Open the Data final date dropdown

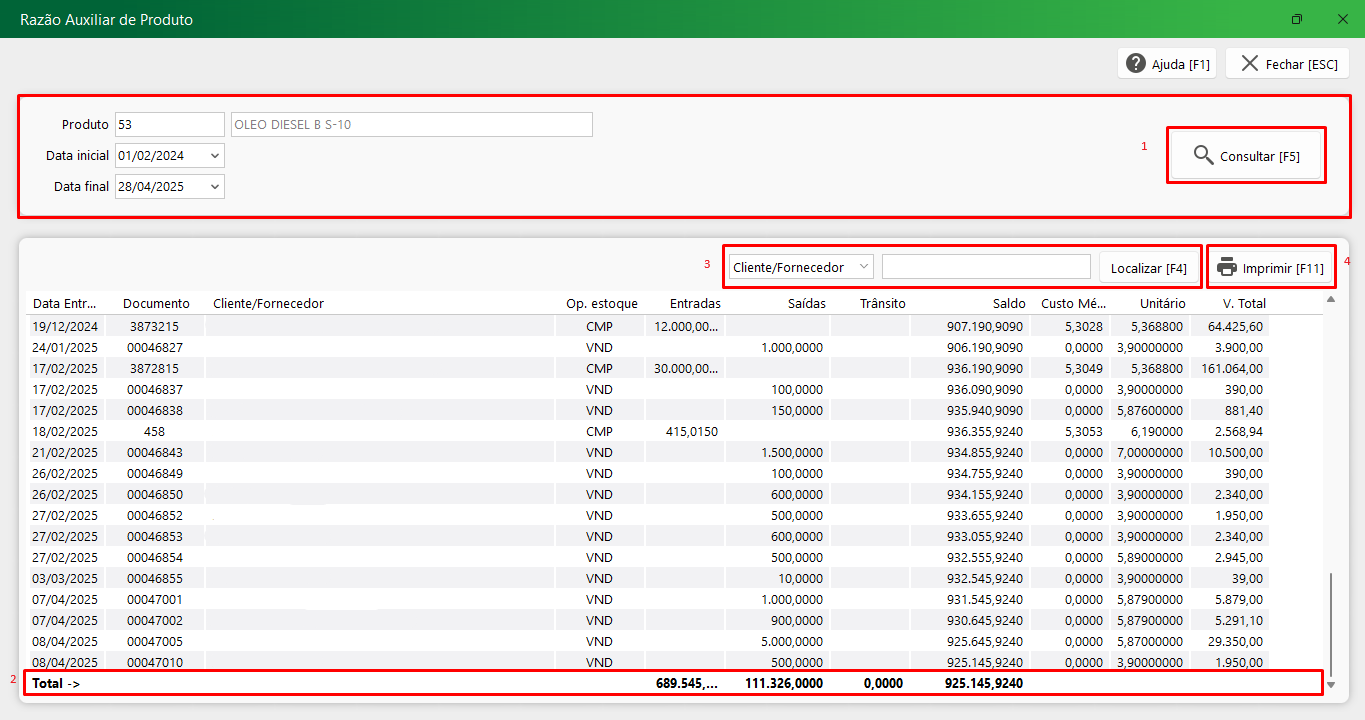coord(215,187)
